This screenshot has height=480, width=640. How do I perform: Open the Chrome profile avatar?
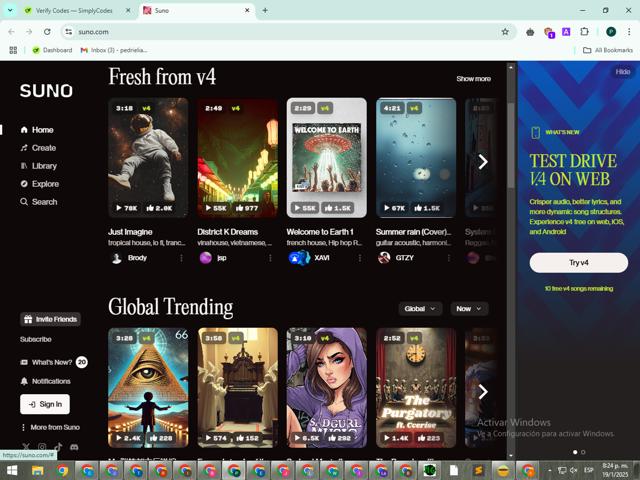[x=611, y=32]
